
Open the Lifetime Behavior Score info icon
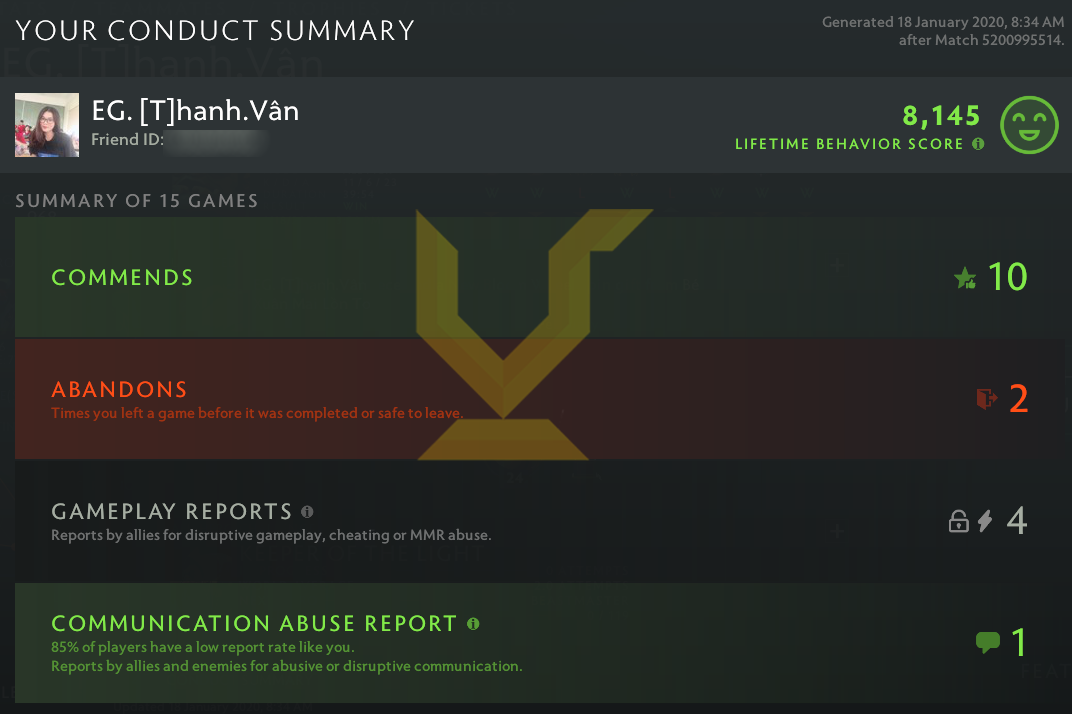pyautogui.click(x=978, y=144)
